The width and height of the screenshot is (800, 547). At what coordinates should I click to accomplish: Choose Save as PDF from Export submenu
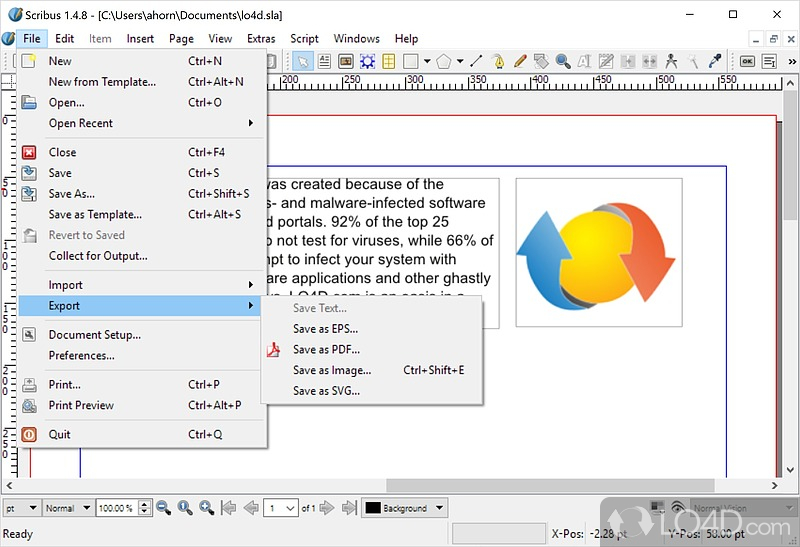coord(326,350)
